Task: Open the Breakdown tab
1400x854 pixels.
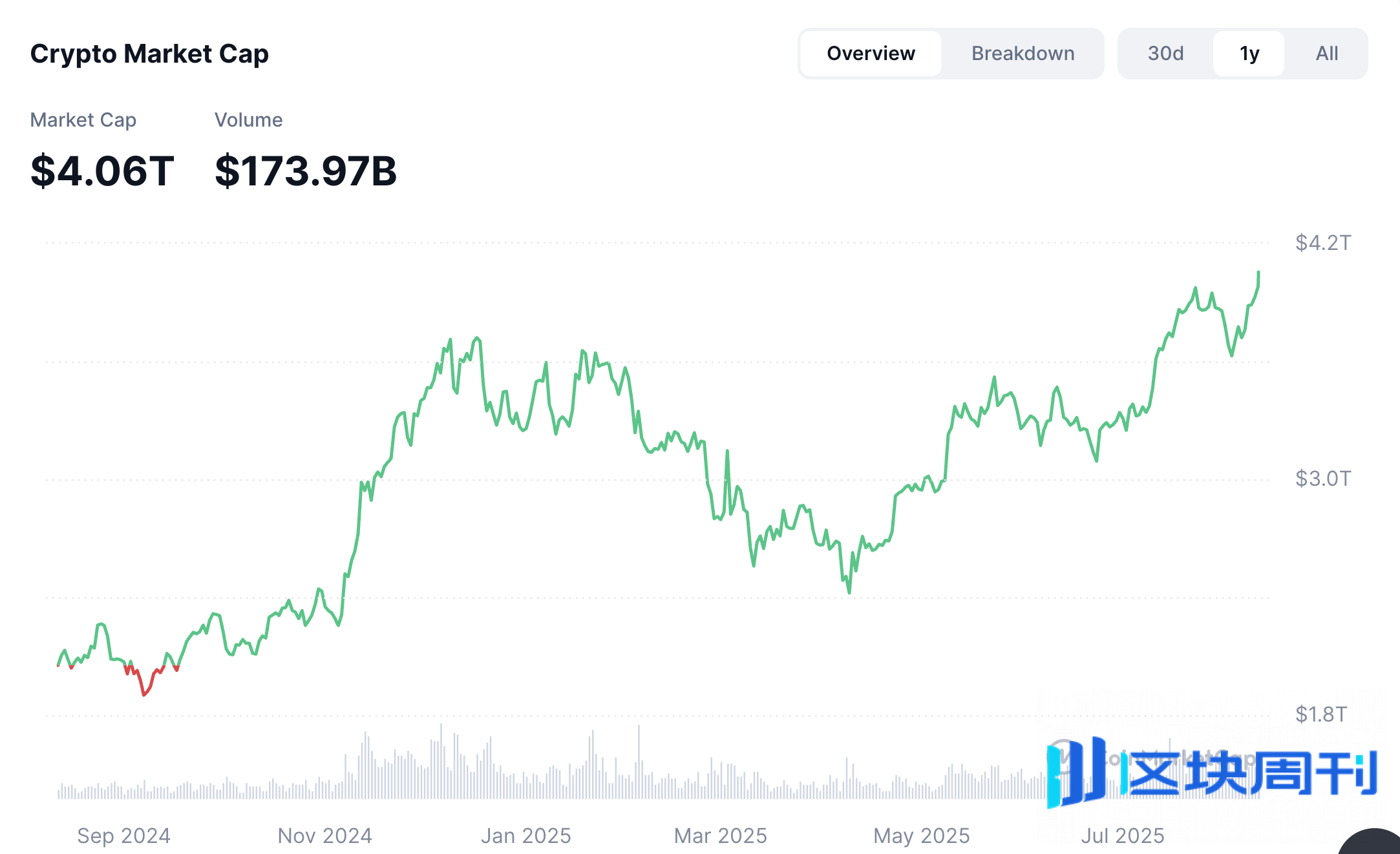Action: point(1023,54)
